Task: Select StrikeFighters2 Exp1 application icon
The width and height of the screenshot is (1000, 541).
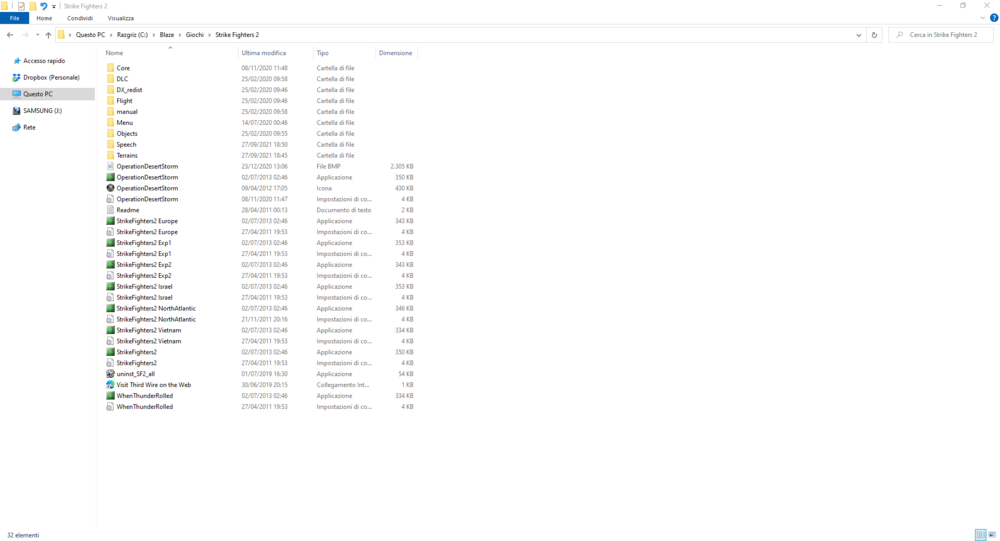Action: (110, 242)
